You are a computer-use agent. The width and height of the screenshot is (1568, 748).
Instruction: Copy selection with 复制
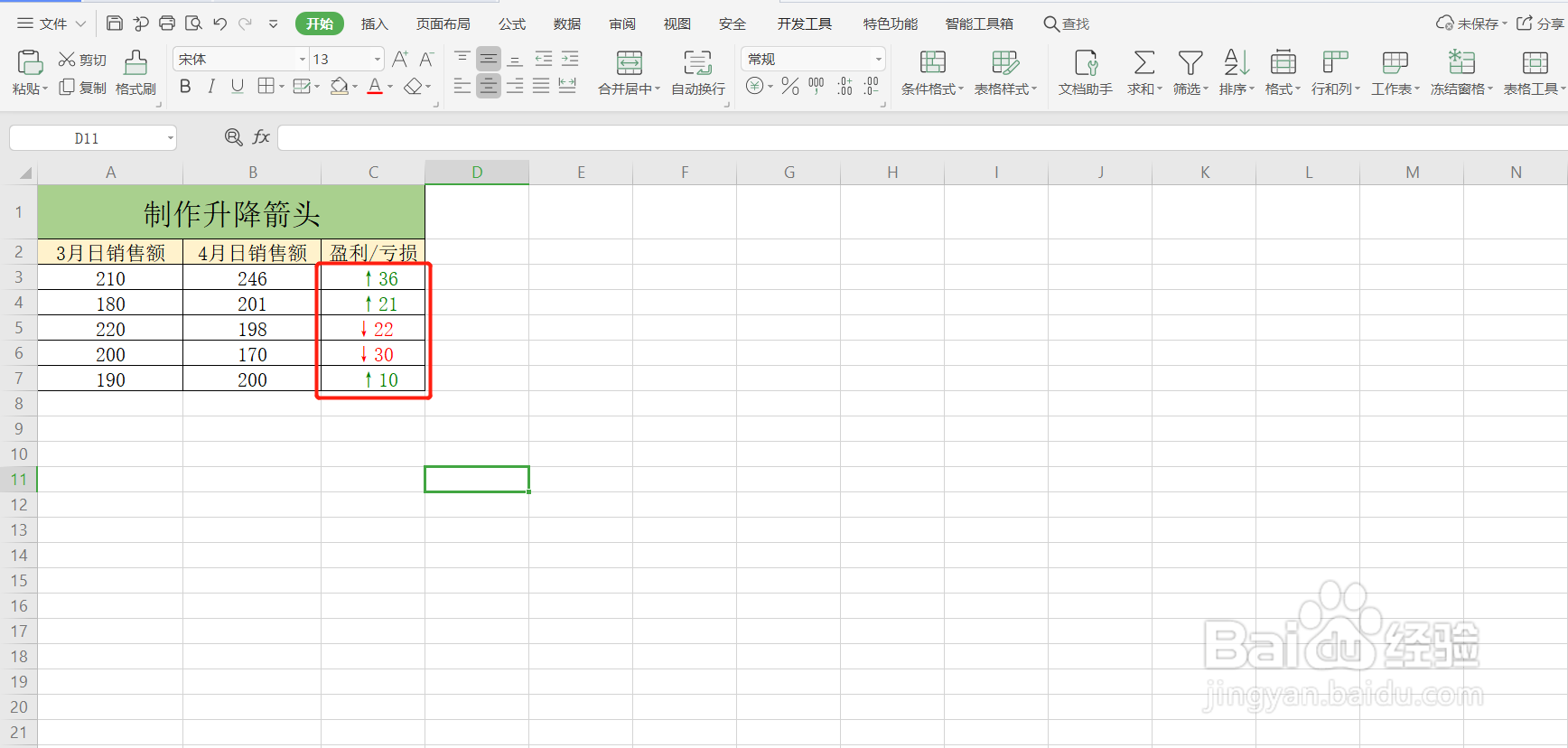tap(82, 88)
